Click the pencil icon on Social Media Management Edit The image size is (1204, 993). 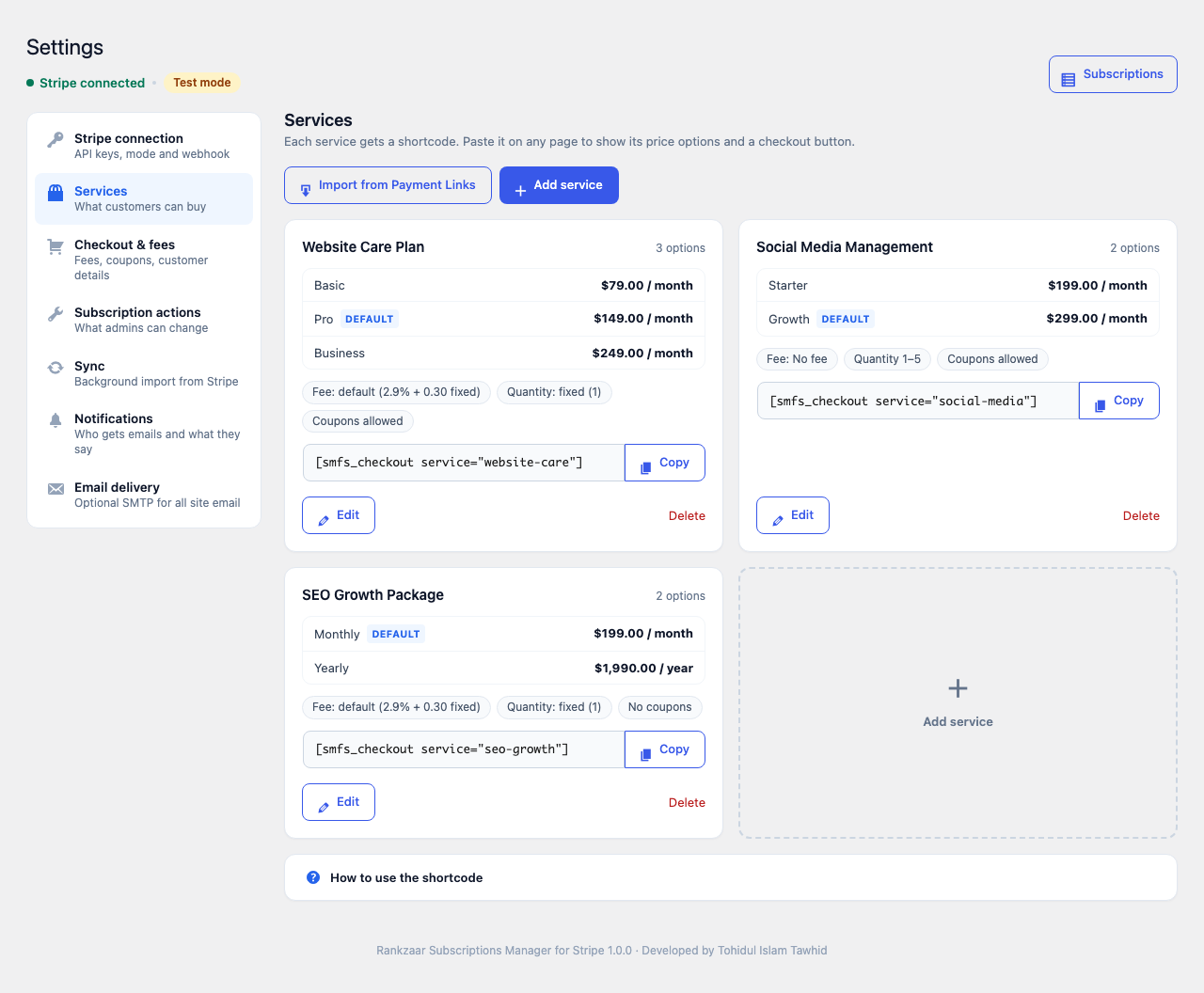coord(778,520)
